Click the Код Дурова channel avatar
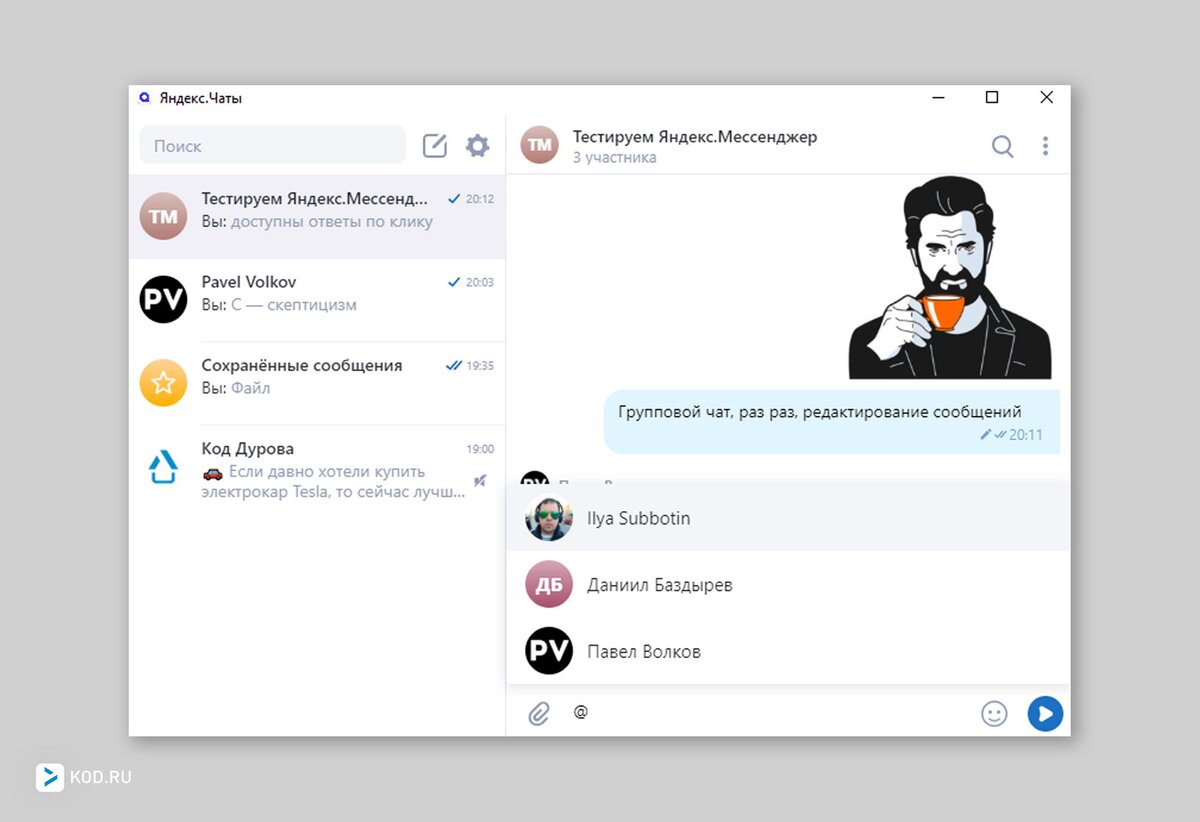This screenshot has width=1200, height=822. point(163,466)
